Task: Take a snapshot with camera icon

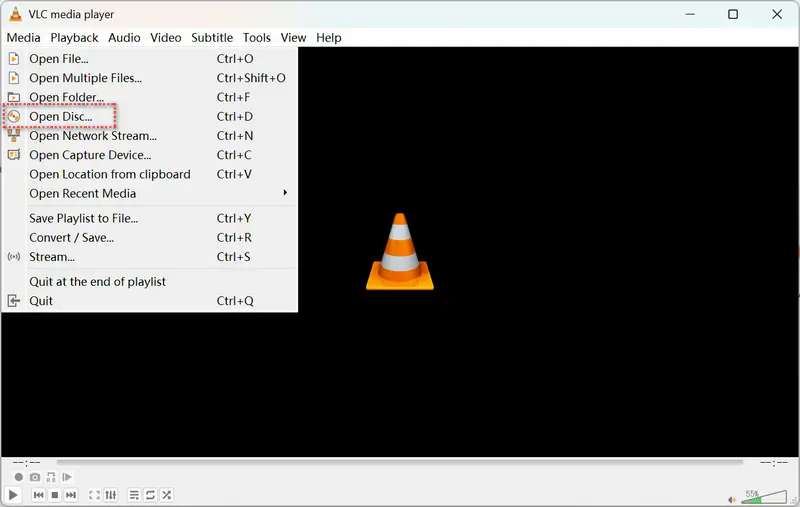Action: point(35,477)
